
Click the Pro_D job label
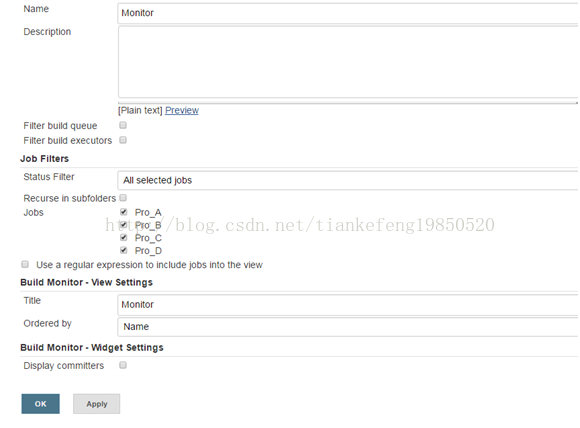148,251
